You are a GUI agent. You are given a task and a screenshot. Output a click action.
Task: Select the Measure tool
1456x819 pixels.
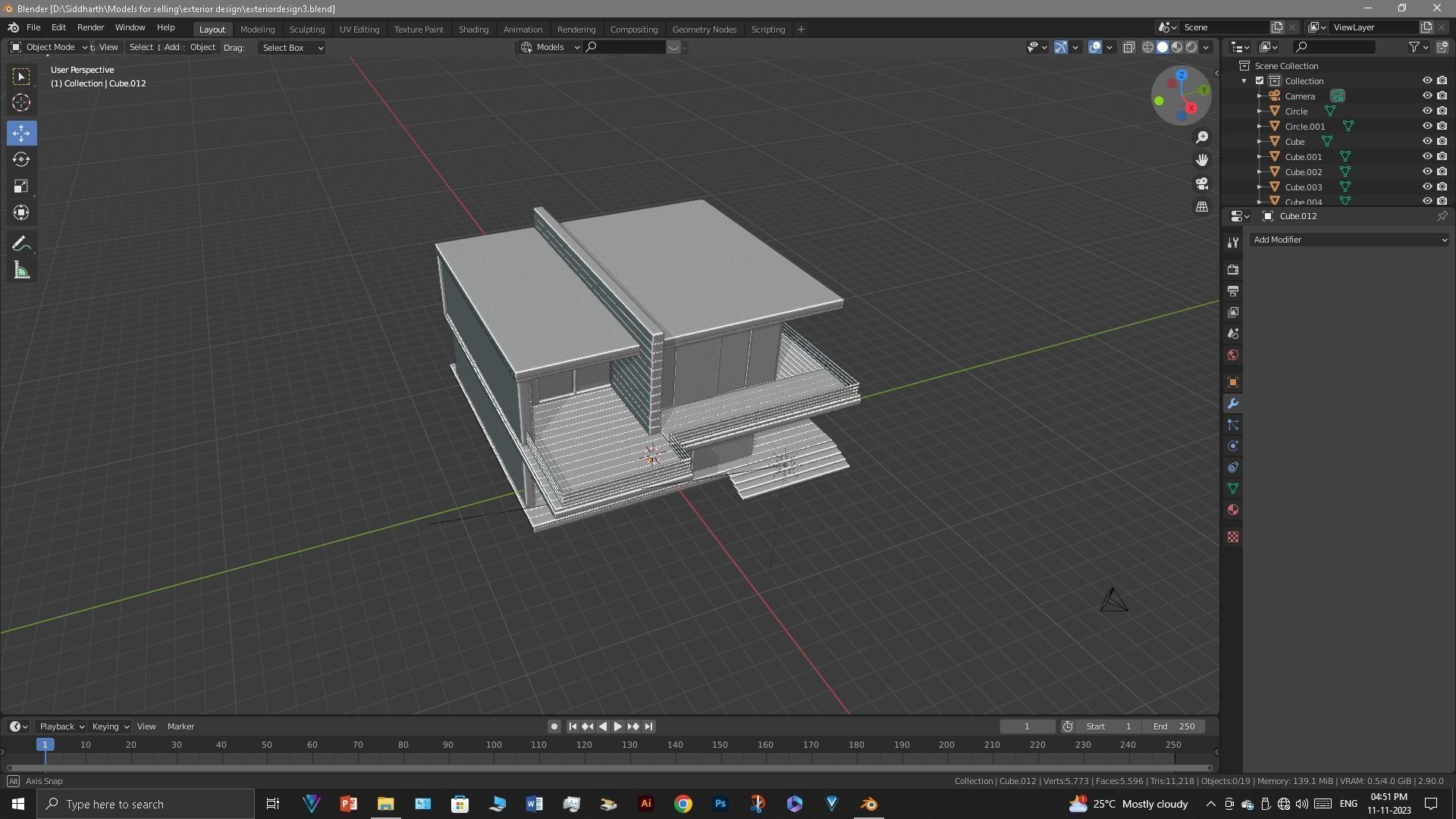(21, 271)
